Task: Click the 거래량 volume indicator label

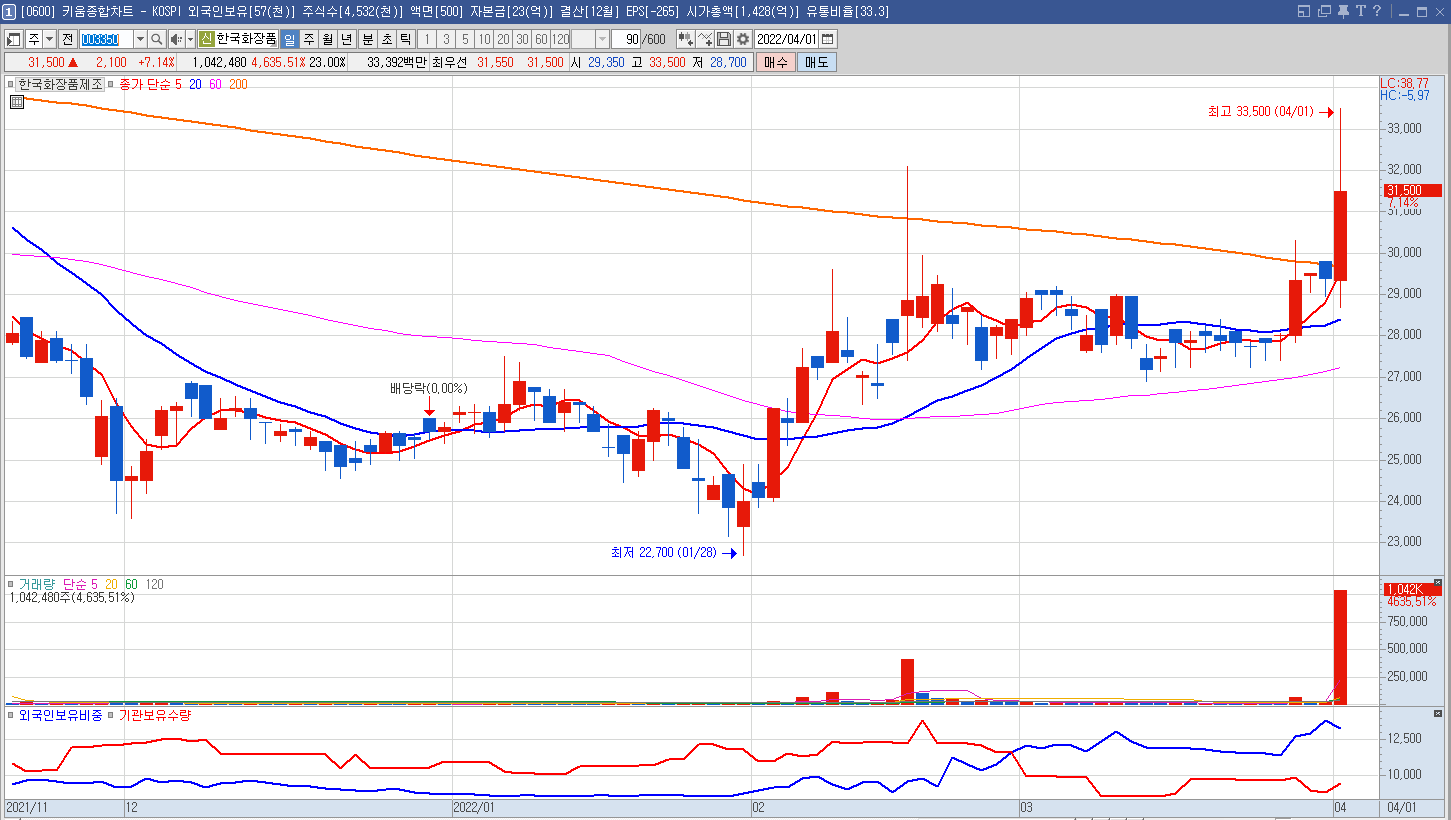Action: click(39, 583)
